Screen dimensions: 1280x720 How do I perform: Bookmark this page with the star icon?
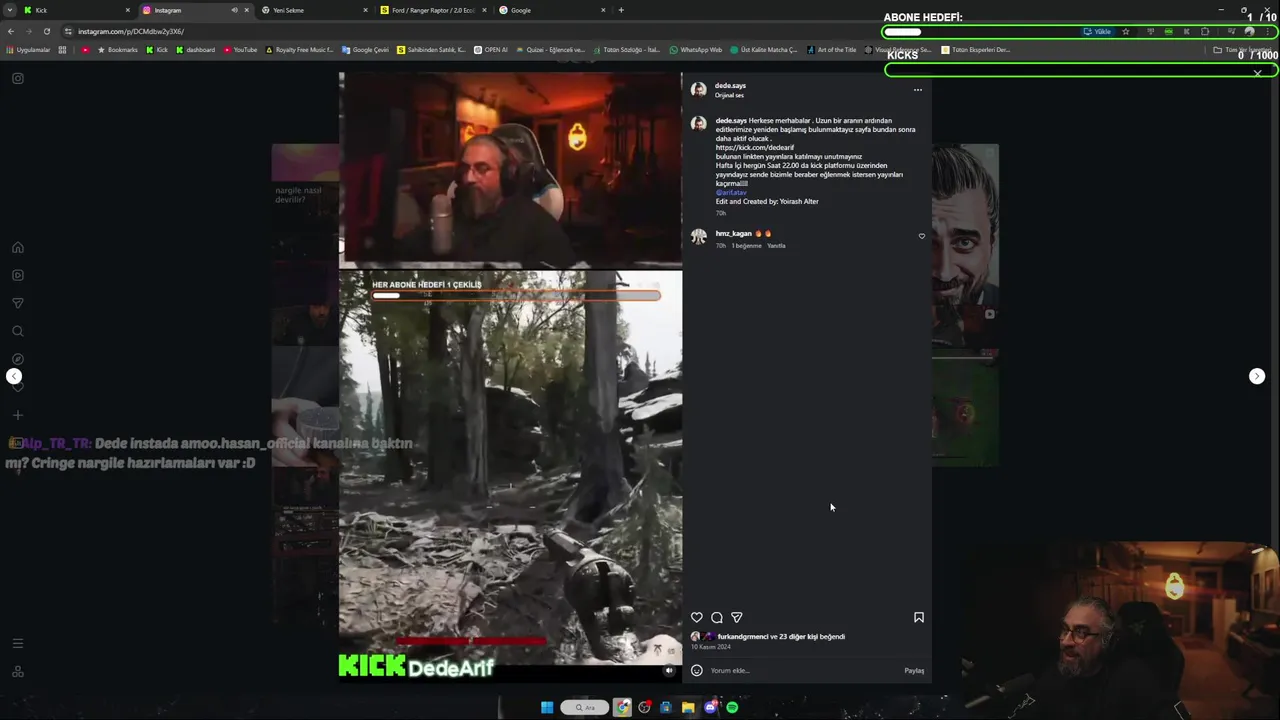point(1126,31)
